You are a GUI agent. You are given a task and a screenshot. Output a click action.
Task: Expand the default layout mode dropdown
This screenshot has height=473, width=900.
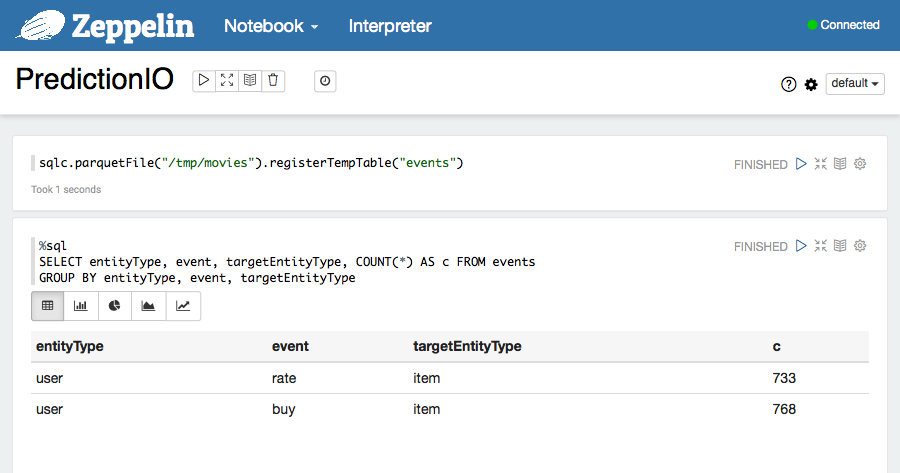[855, 83]
